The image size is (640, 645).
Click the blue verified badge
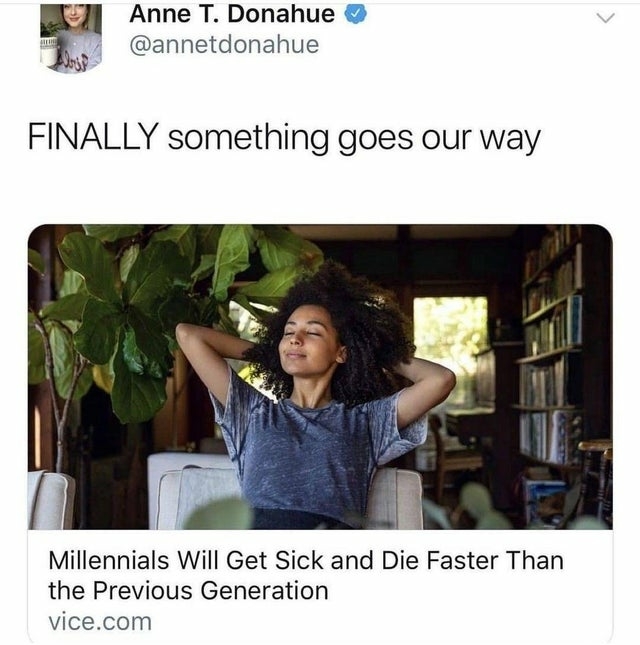point(355,14)
